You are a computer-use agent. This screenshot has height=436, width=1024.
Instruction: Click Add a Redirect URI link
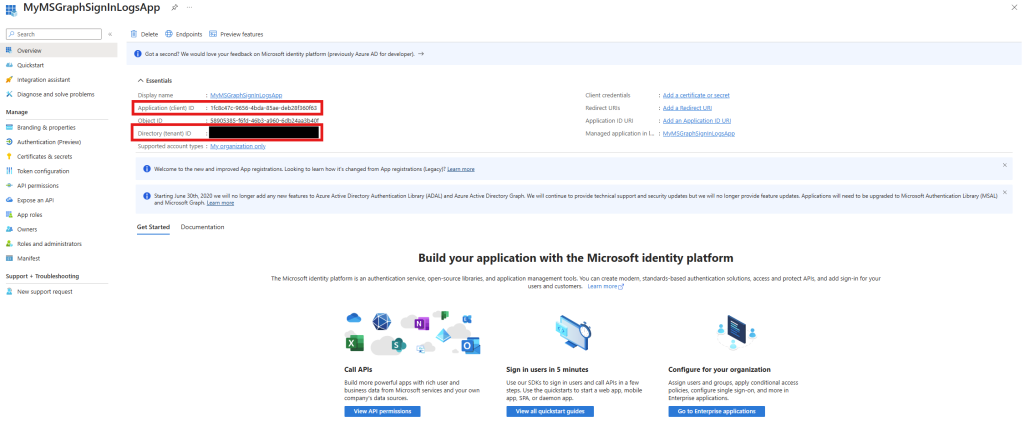click(x=687, y=108)
